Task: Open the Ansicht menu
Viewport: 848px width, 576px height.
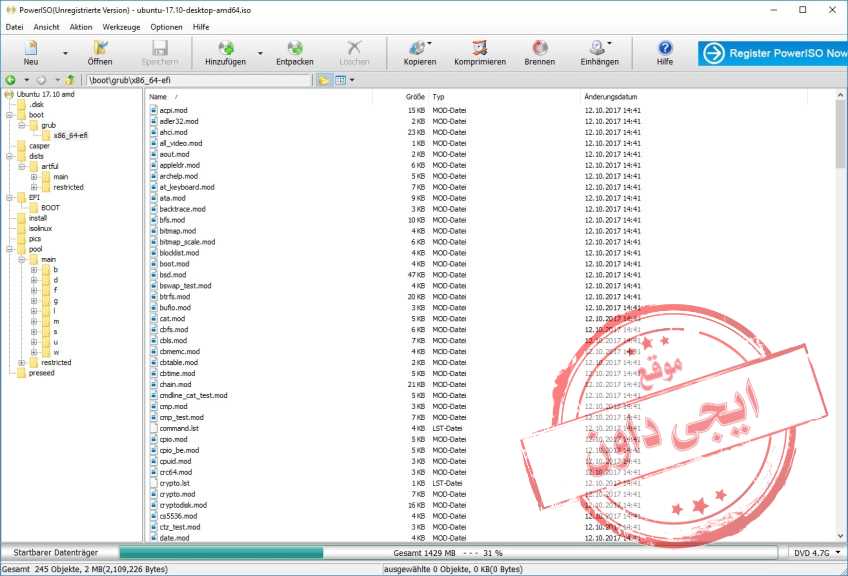Action: pos(47,27)
